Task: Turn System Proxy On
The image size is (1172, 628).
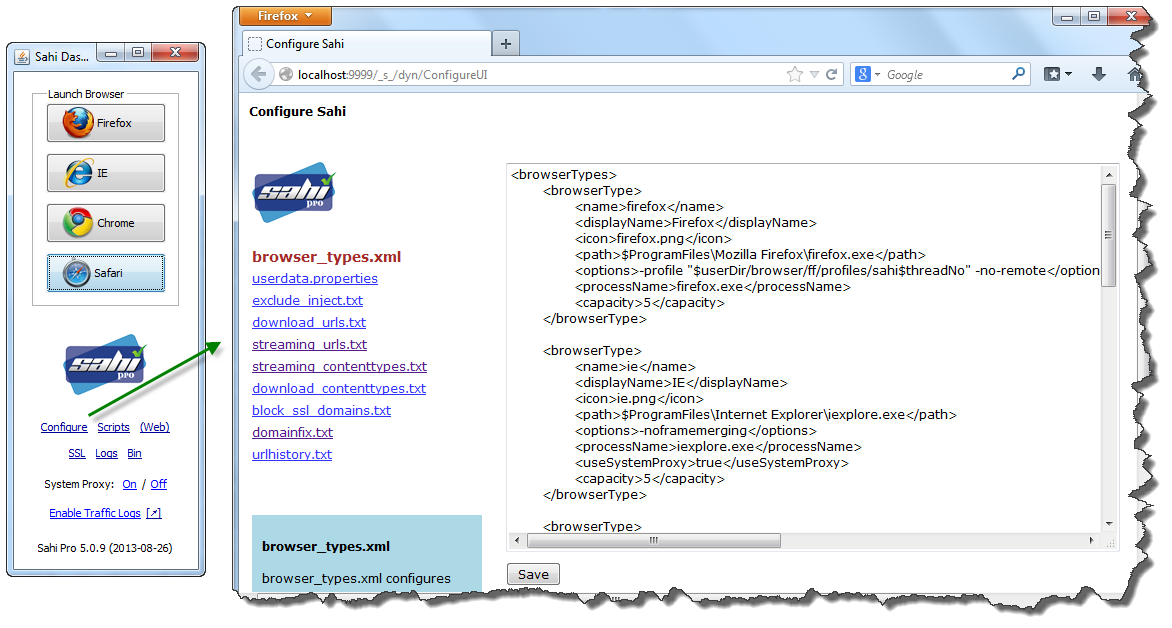Action: pos(129,484)
